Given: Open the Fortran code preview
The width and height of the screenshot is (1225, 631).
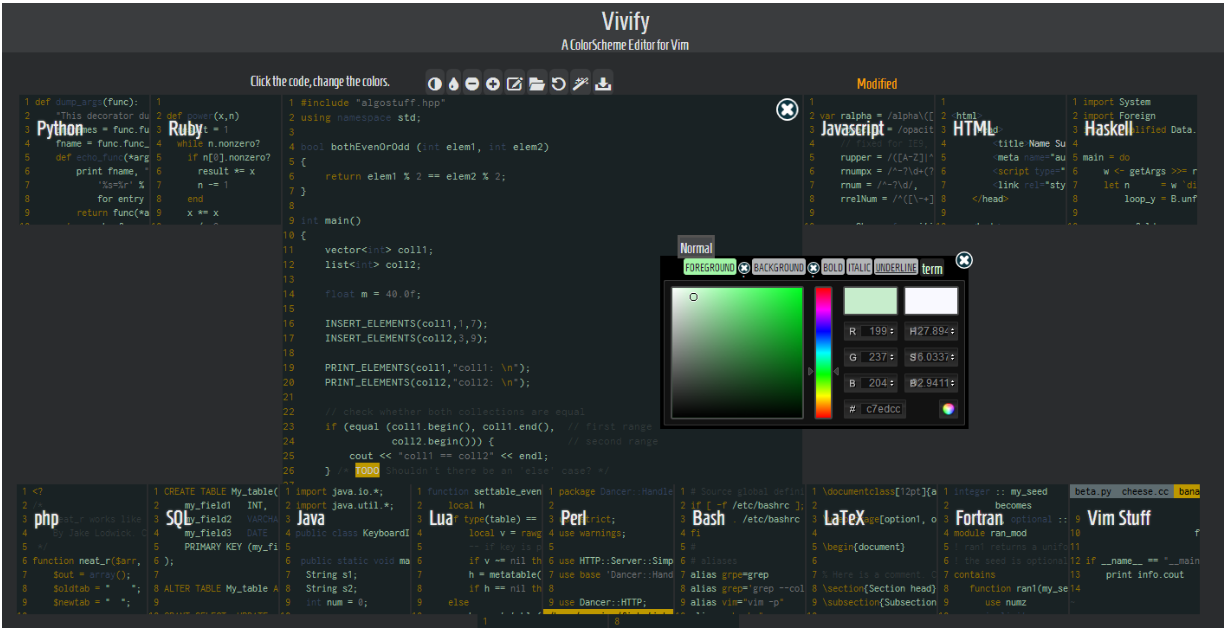Looking at the screenshot, I should pos(1004,549).
